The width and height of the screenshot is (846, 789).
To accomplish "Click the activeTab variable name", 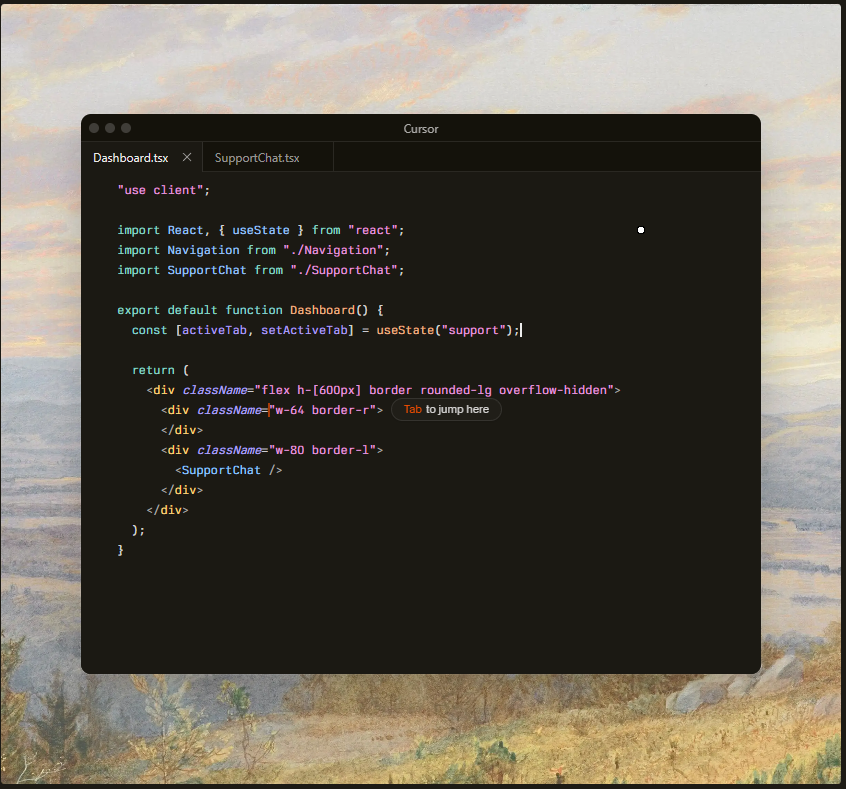I will tap(214, 330).
